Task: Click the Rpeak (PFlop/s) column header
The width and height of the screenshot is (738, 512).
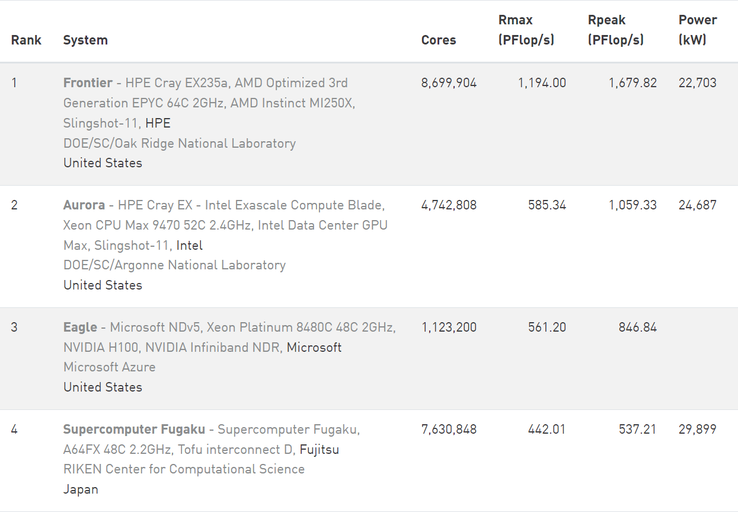Action: point(615,30)
